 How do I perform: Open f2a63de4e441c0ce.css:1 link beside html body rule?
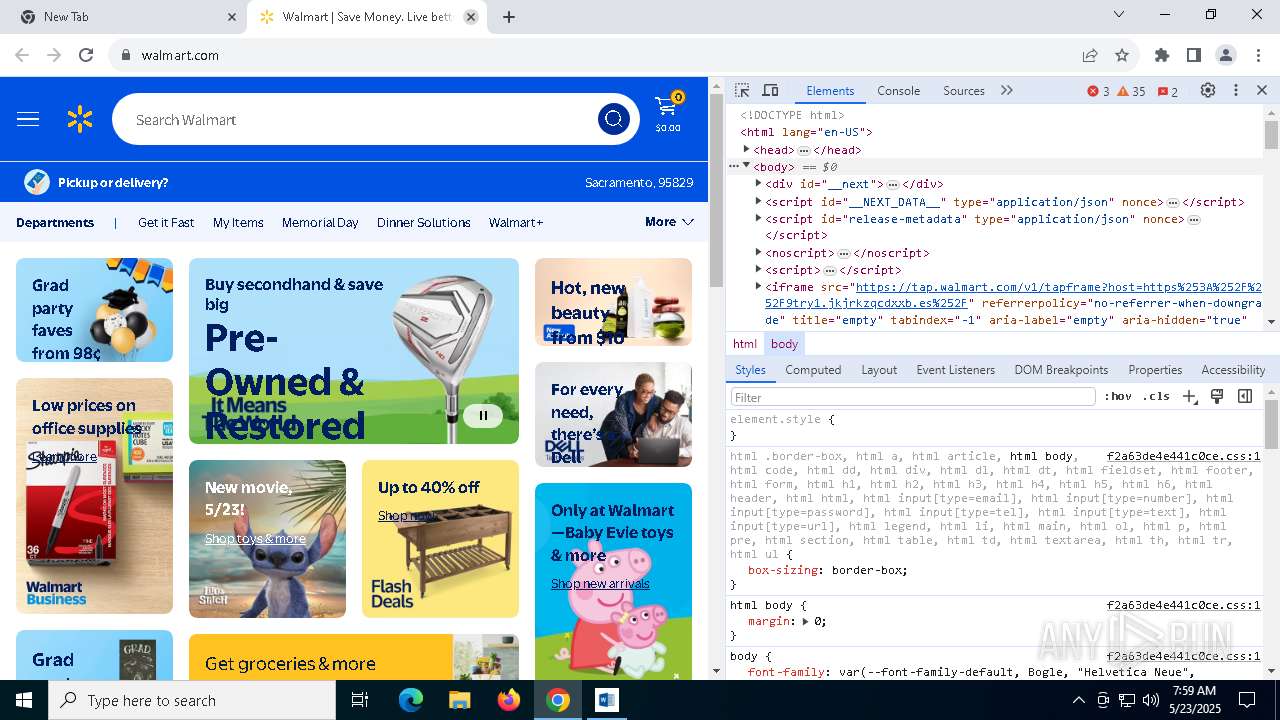(x=1183, y=605)
